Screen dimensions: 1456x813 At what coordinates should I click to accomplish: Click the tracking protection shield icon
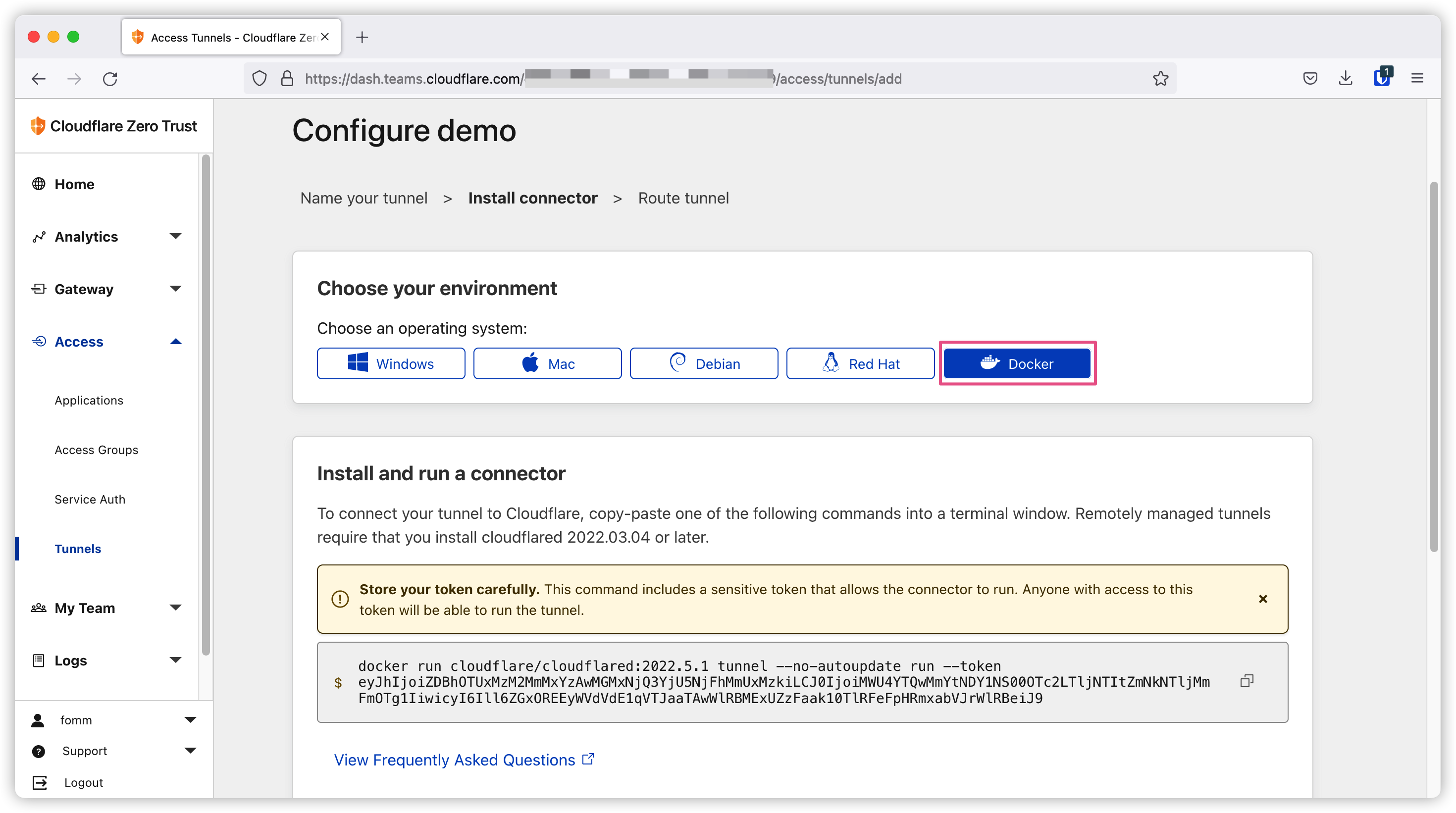click(260, 79)
